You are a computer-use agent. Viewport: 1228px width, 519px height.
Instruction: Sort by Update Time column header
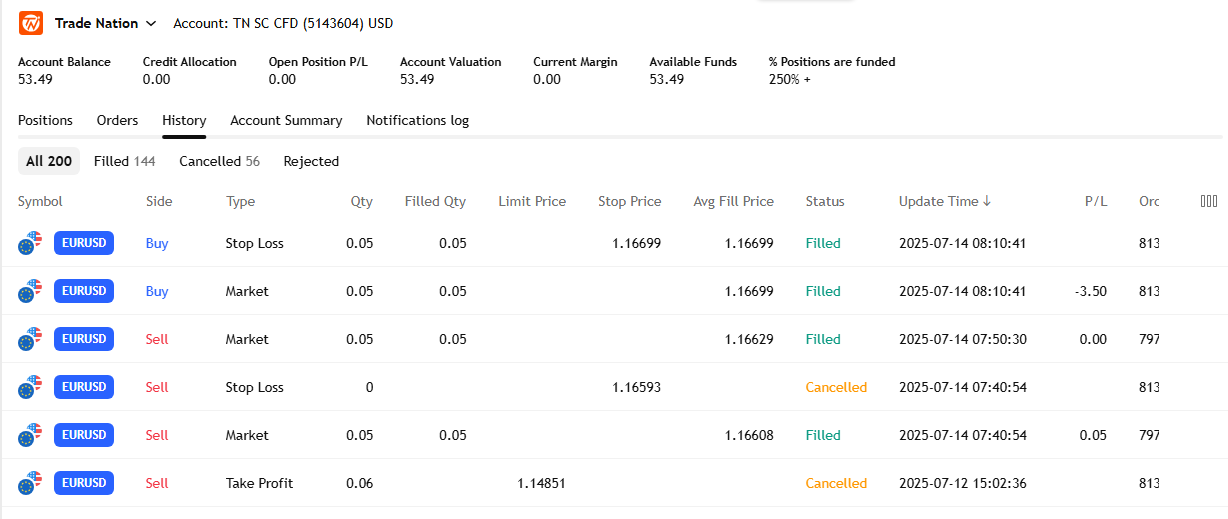click(944, 201)
